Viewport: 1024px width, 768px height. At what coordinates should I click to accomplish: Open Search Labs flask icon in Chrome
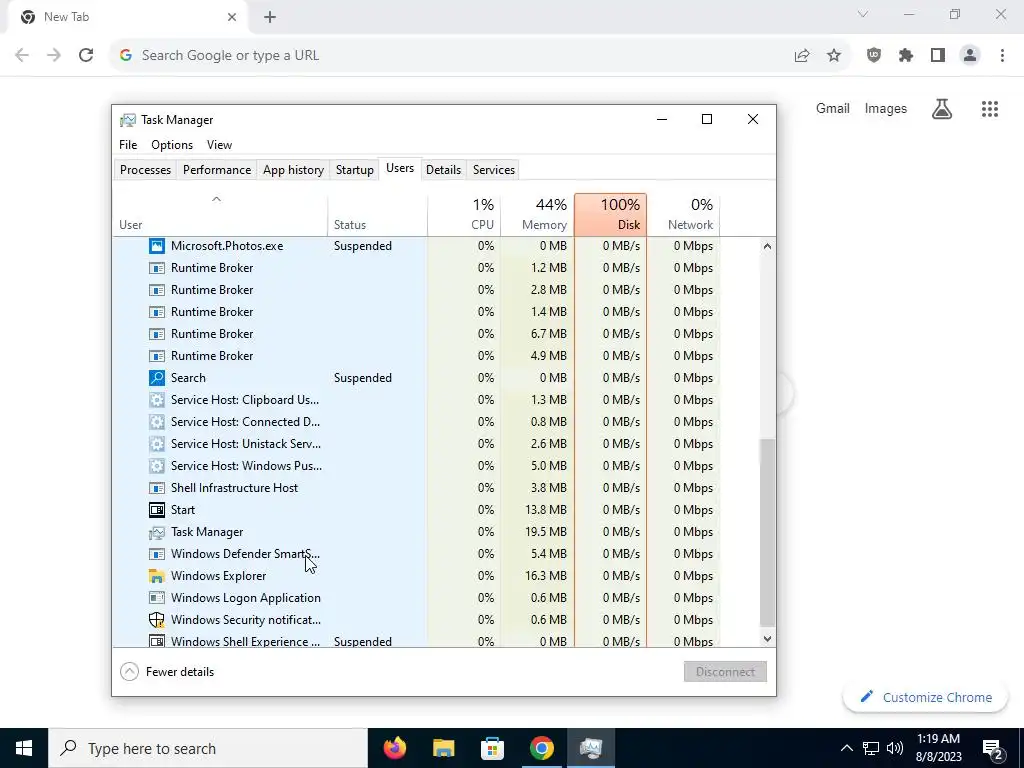(942, 109)
